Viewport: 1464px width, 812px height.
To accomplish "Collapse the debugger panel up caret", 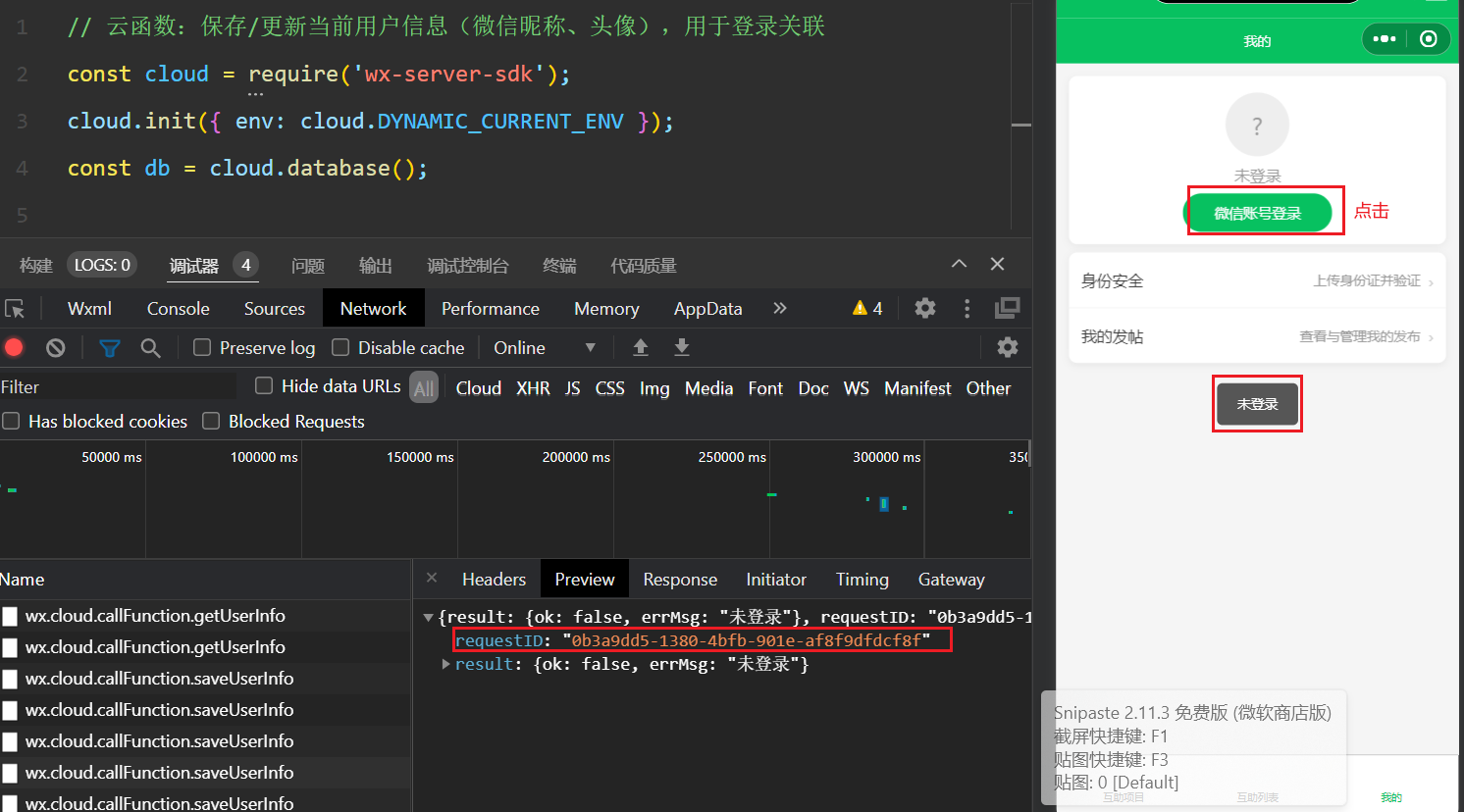I will click(959, 264).
